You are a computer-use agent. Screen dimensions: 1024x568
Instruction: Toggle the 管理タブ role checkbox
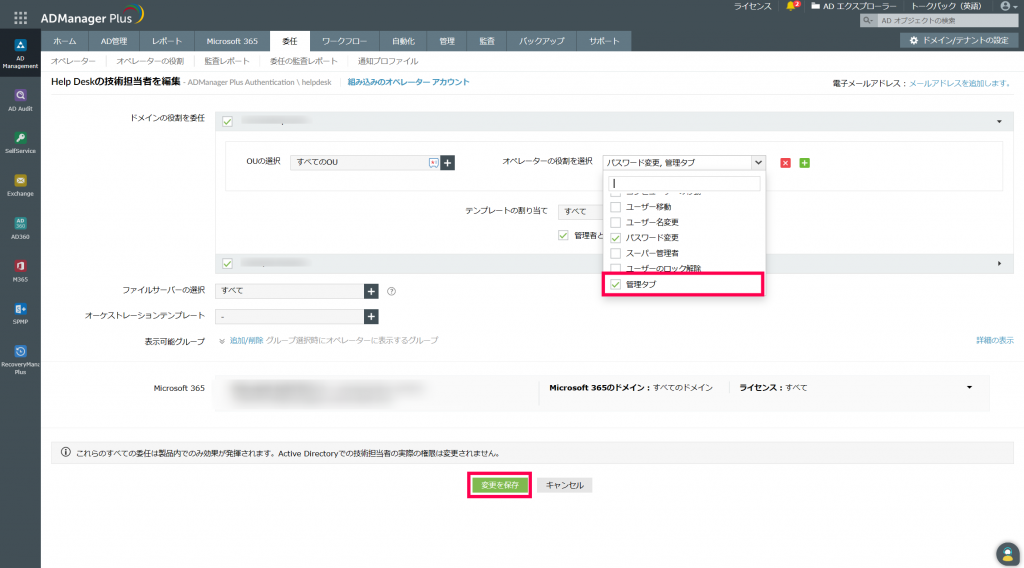615,285
